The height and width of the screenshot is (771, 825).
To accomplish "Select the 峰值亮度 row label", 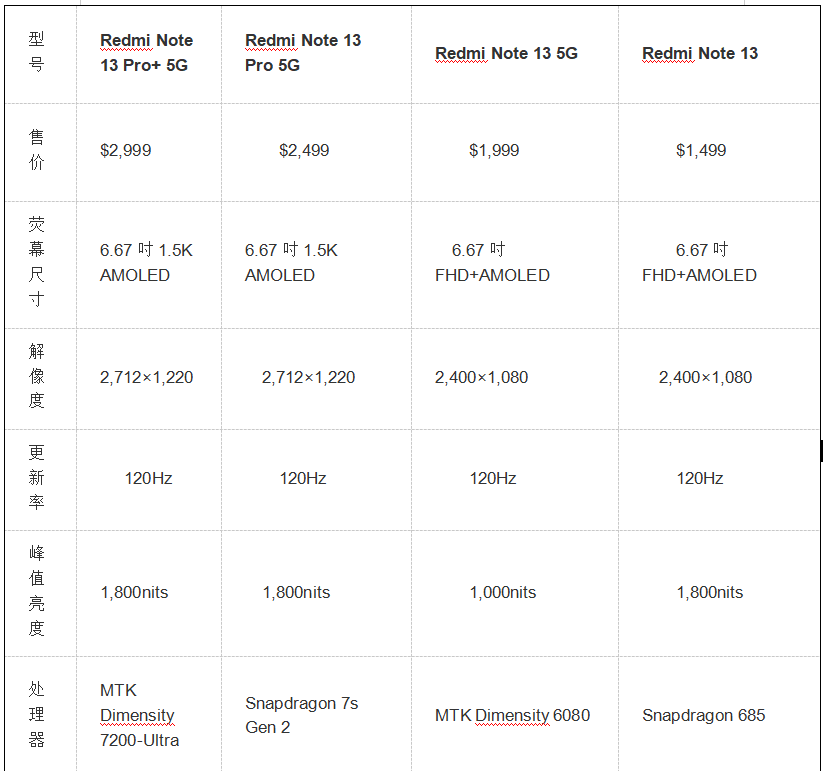I will (37, 591).
